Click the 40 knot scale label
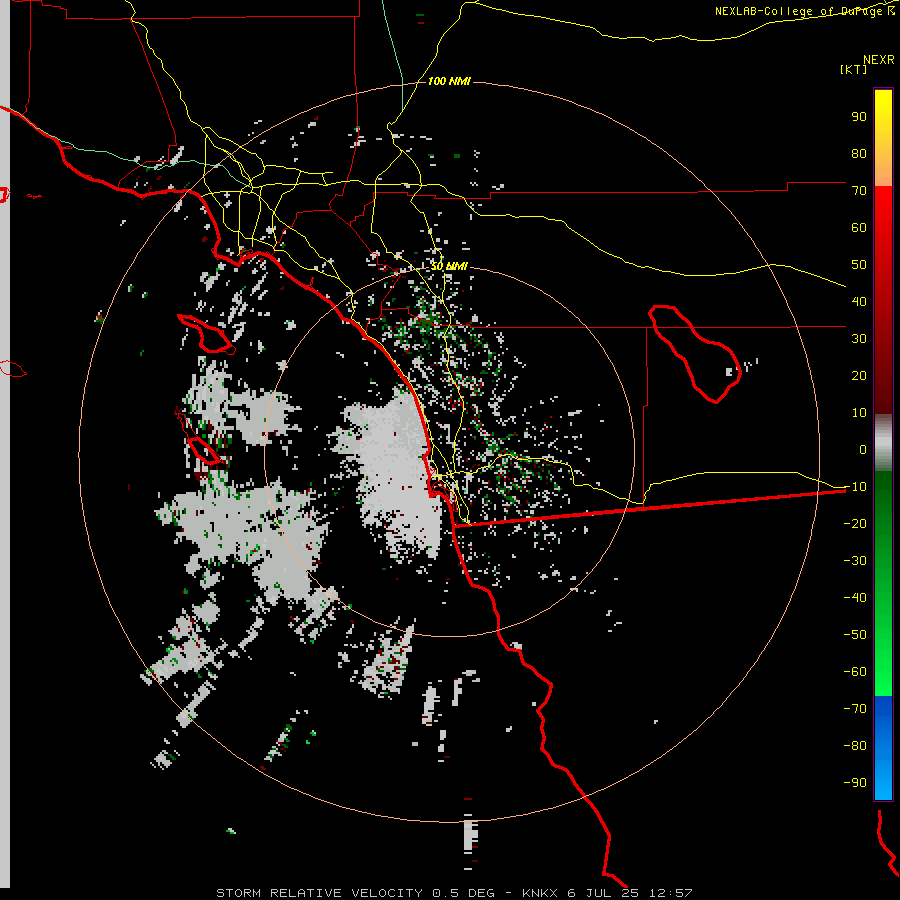The image size is (900, 900). 859,301
